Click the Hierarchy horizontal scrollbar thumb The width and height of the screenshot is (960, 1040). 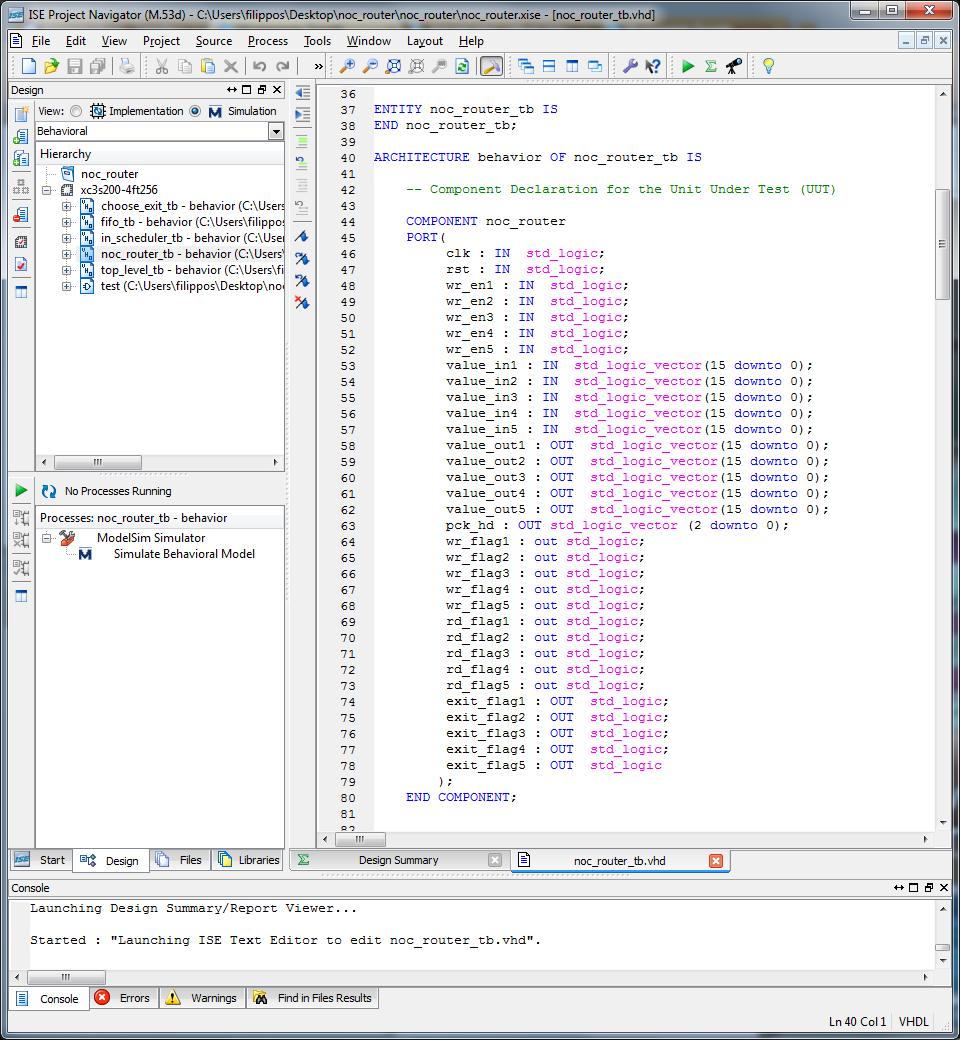pos(98,462)
